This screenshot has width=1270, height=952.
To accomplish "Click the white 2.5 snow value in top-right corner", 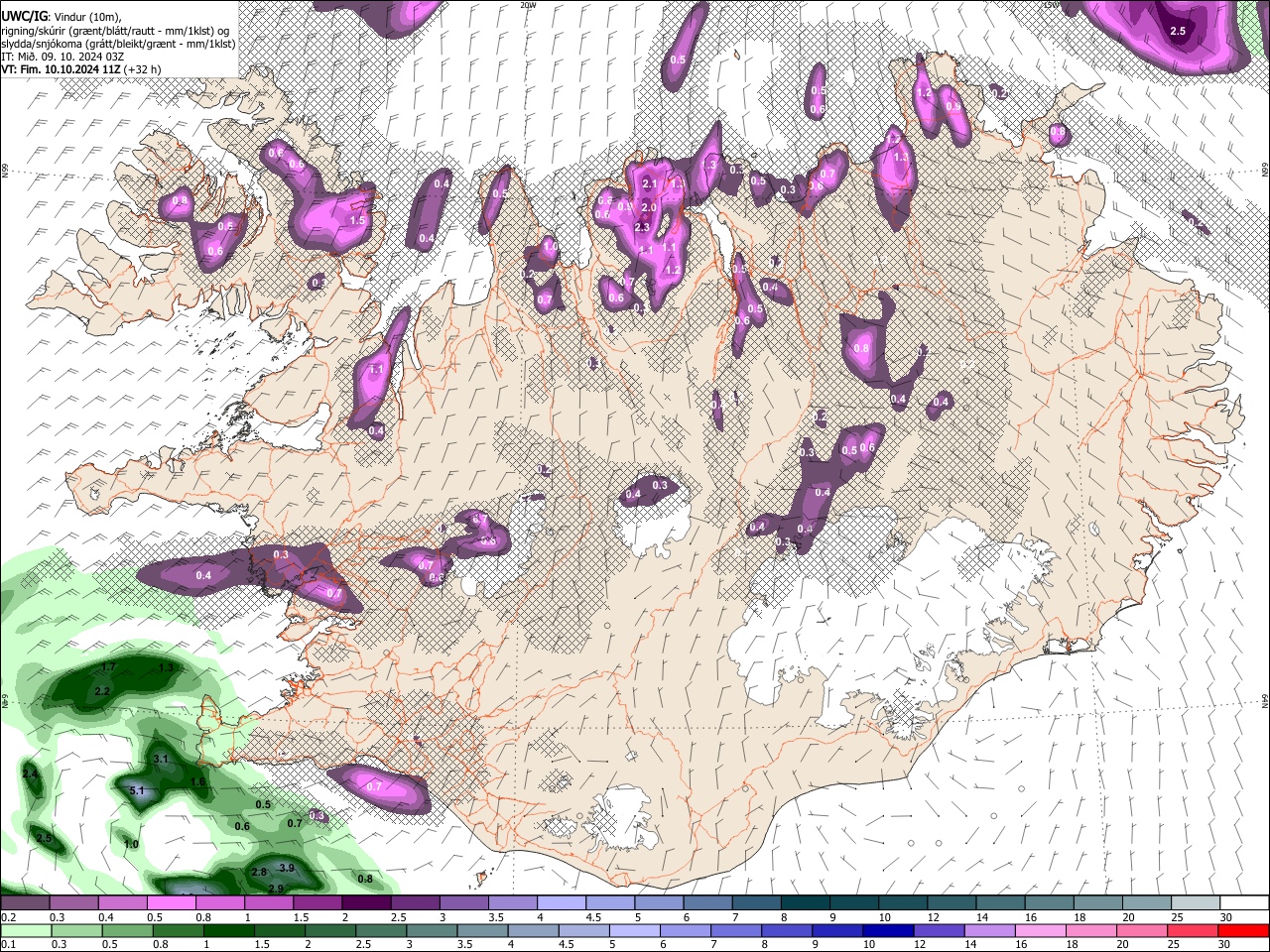I will pos(1178,32).
